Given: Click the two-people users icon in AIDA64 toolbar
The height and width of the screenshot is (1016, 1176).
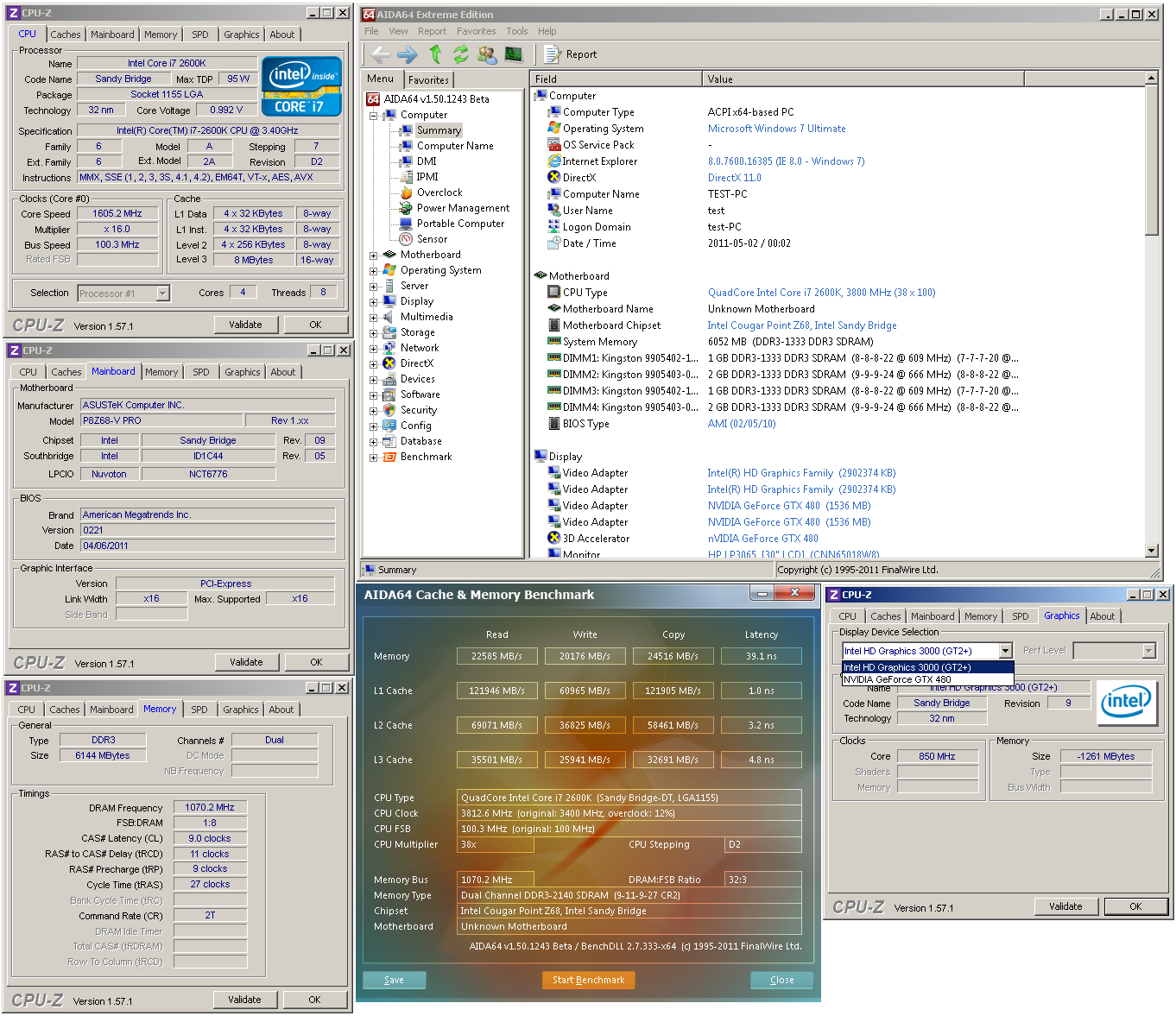Looking at the screenshot, I should (x=487, y=54).
